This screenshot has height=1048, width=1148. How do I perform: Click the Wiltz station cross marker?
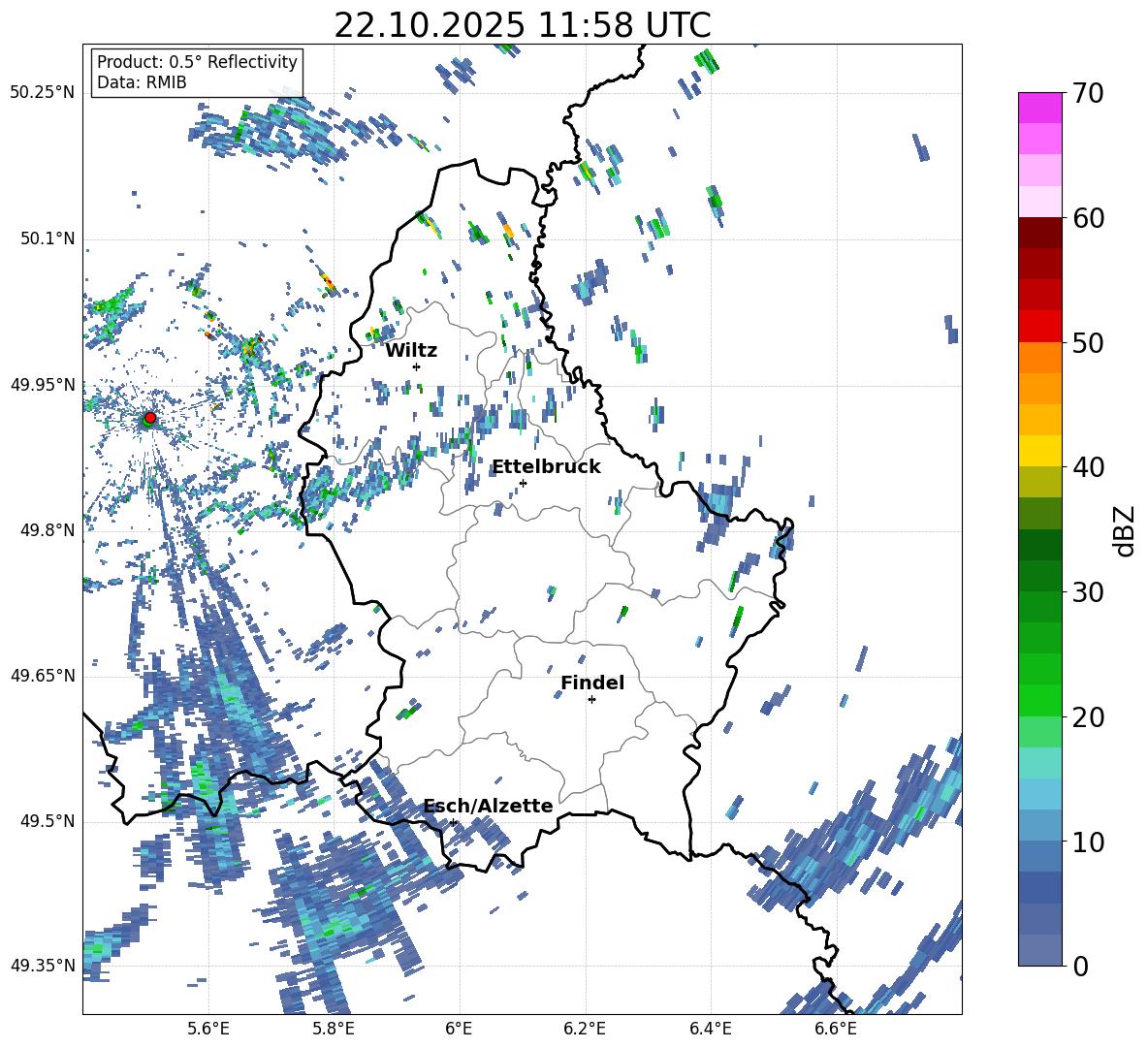[417, 366]
